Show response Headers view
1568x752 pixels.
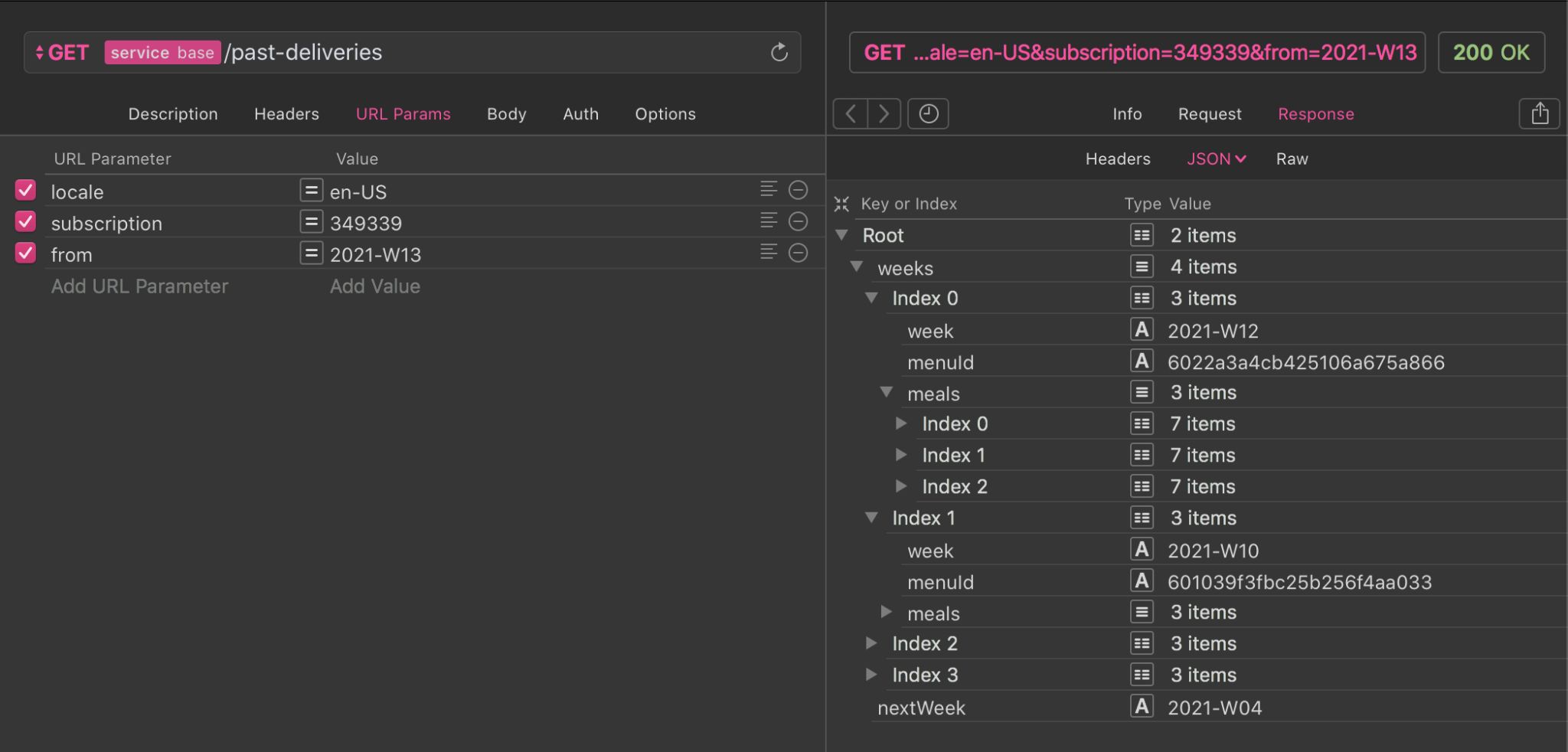(x=1118, y=159)
